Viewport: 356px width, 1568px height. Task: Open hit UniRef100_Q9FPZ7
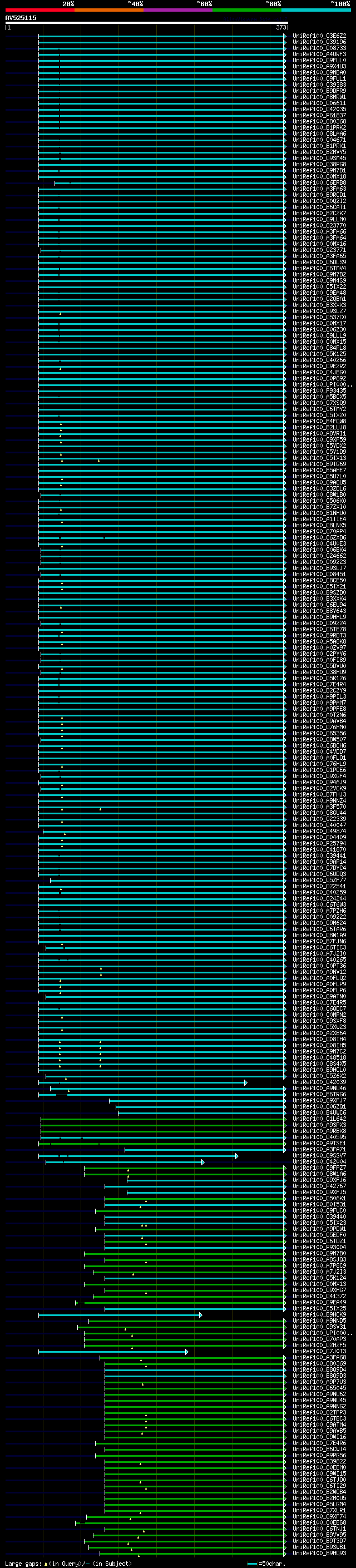pos(319,1167)
